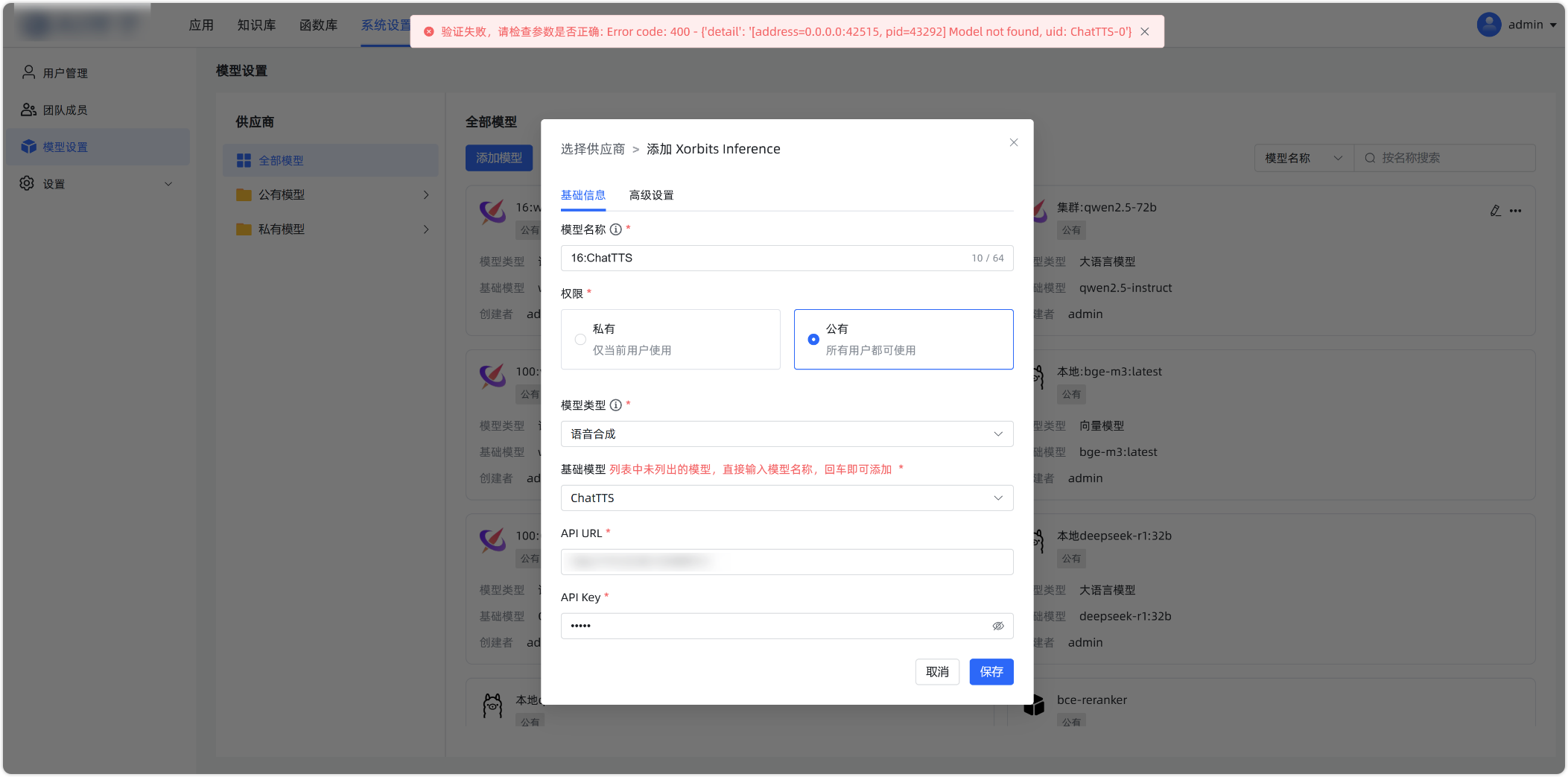
Task: Close the 添加 Xorbits Inference dialog
Action: pyautogui.click(x=1013, y=142)
